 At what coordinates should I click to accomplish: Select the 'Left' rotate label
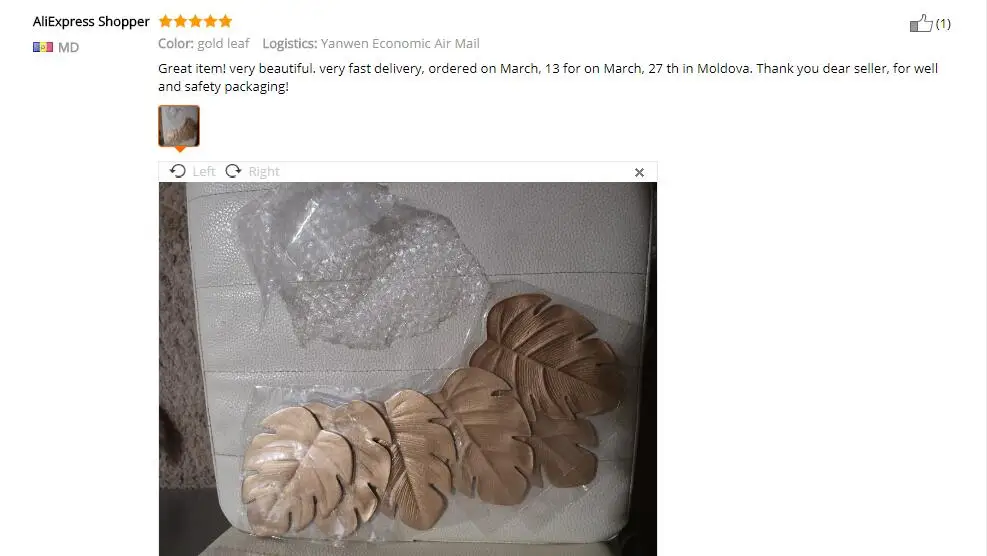tap(204, 171)
